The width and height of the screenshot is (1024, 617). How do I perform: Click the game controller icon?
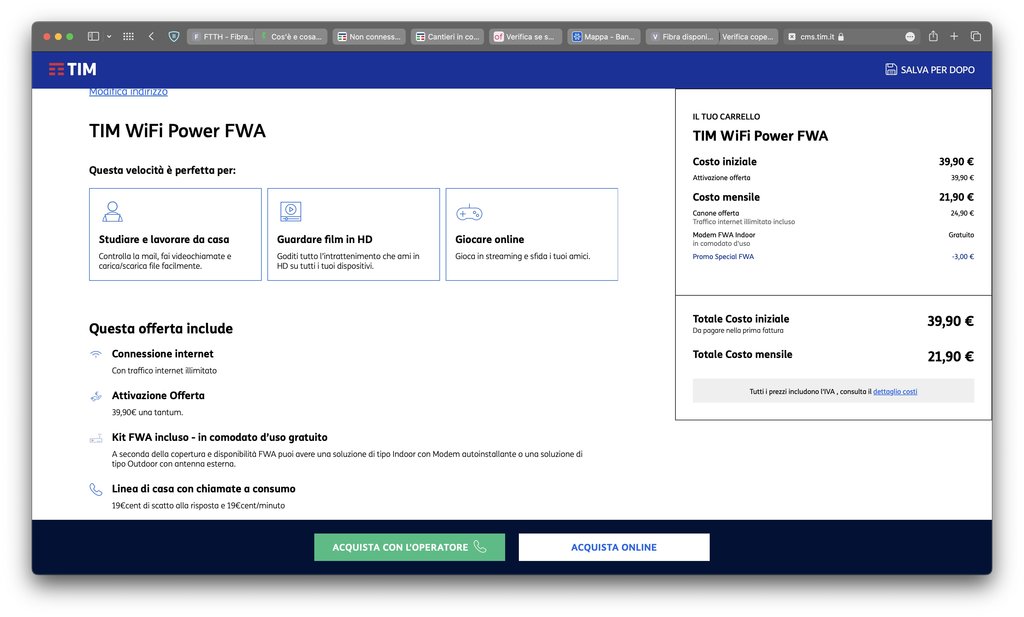[x=469, y=213]
